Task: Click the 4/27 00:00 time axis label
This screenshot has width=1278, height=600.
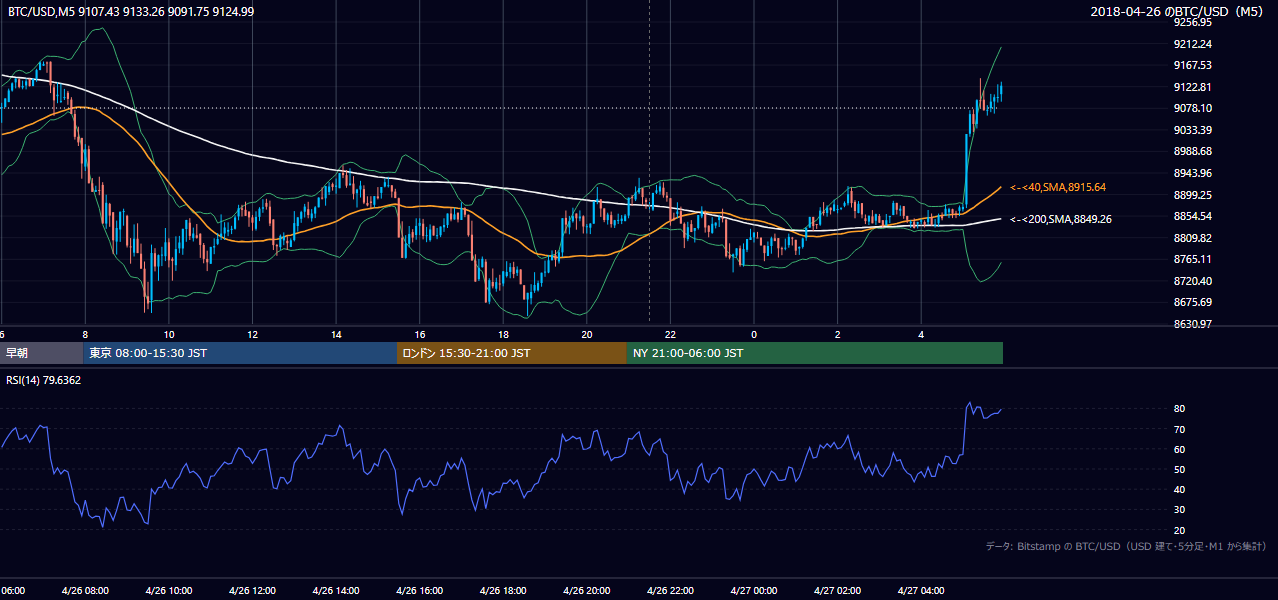Action: [754, 590]
